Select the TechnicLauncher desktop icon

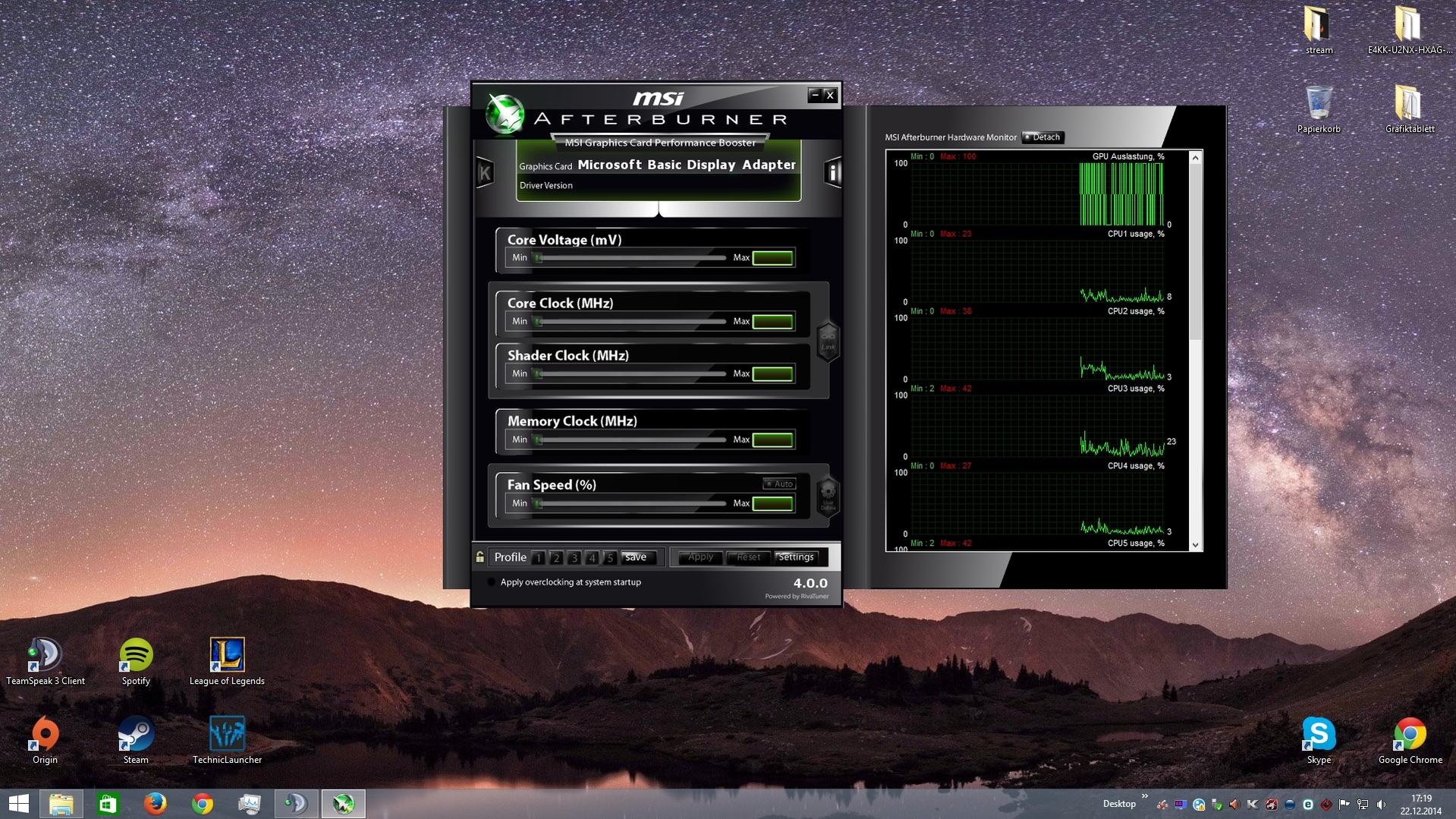pyautogui.click(x=227, y=740)
